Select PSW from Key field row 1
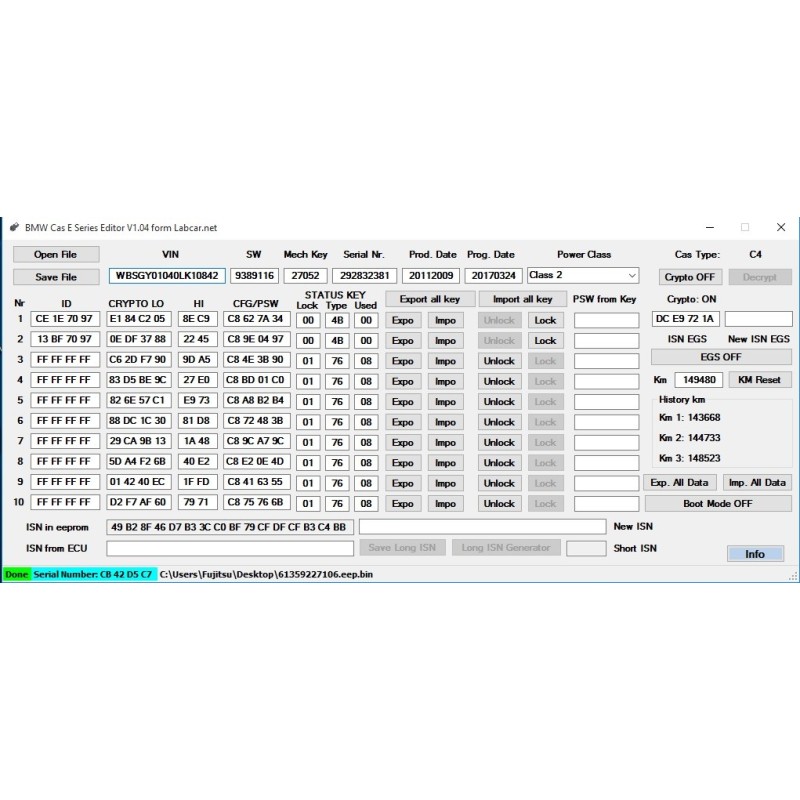Viewport: 800px width, 800px height. [607, 320]
